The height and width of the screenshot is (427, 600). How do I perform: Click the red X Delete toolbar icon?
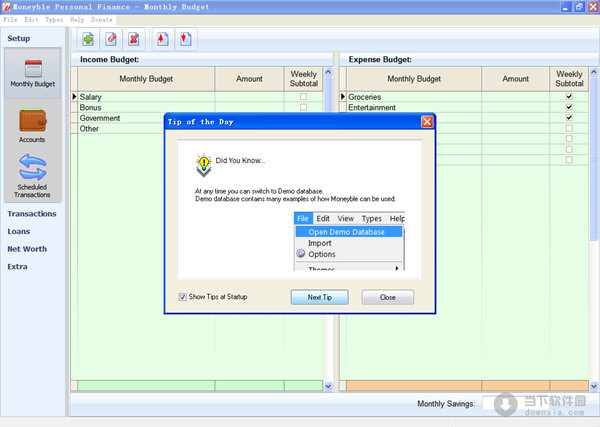134,39
